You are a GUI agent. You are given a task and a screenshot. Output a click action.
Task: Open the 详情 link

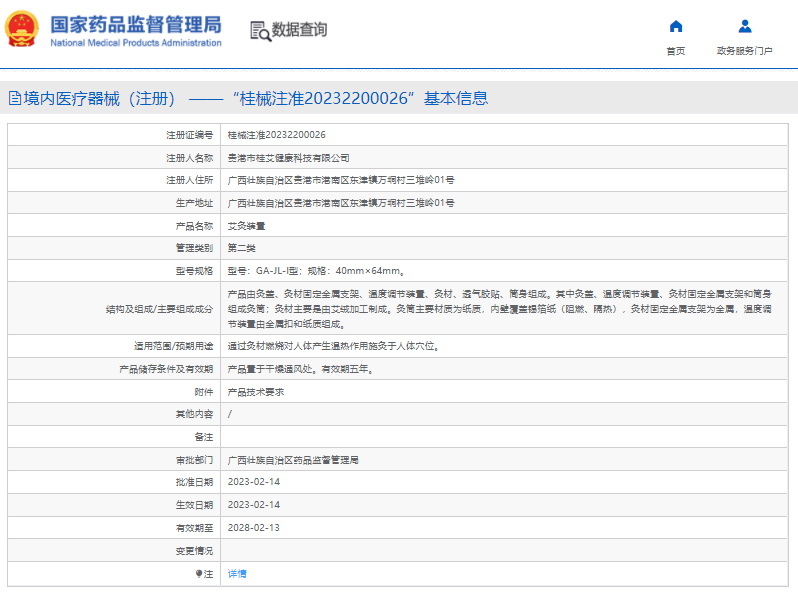coord(237,574)
